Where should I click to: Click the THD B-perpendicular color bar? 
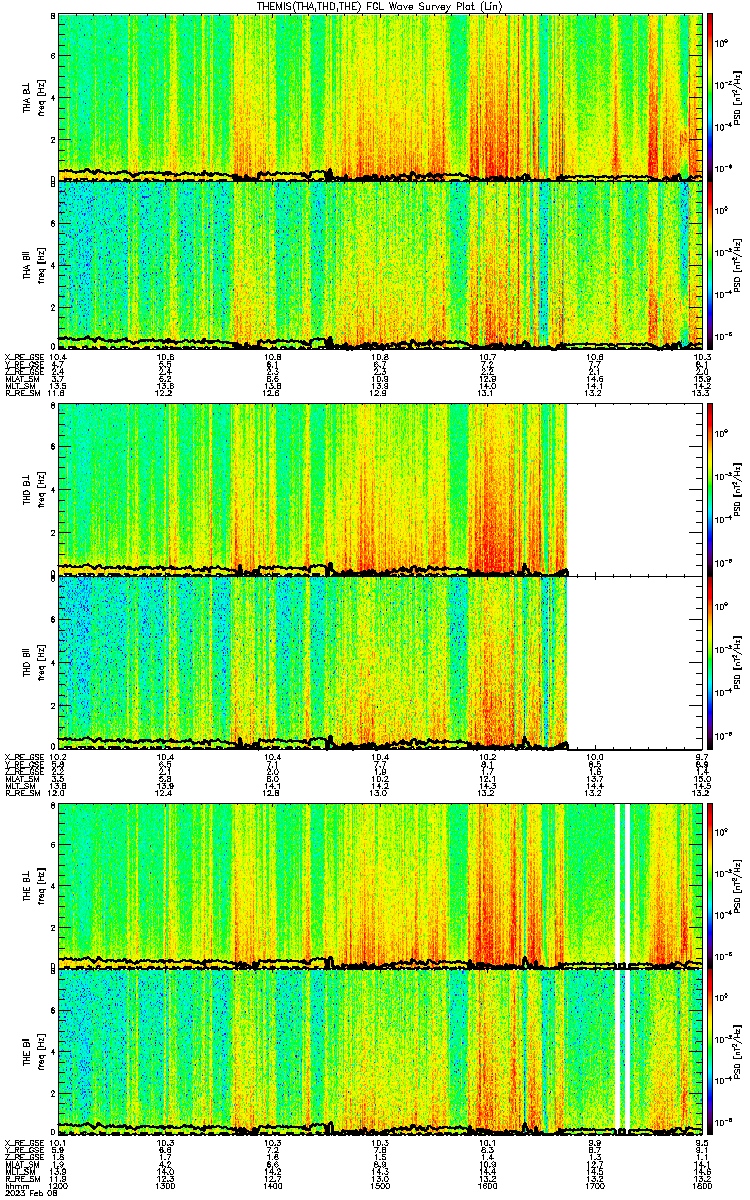pos(710,489)
